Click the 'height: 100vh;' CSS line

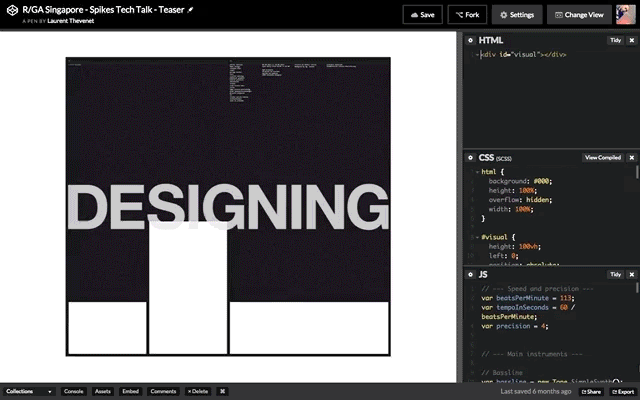(x=515, y=247)
